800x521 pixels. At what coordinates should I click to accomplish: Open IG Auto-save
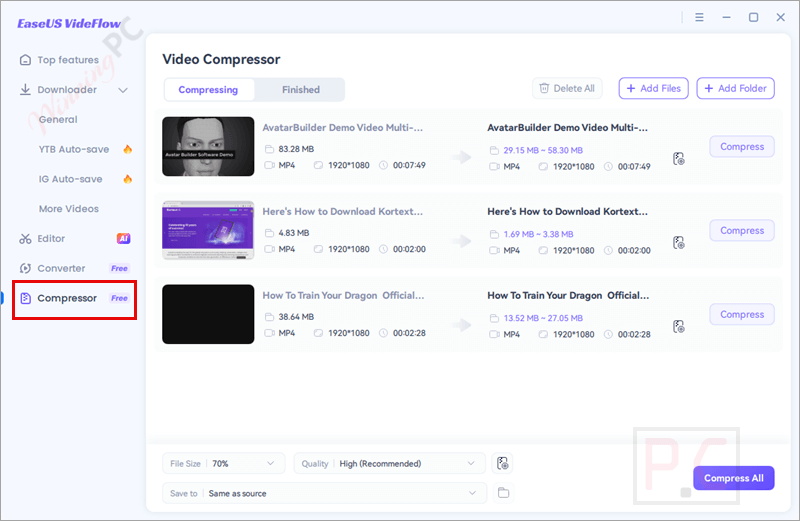[70, 179]
